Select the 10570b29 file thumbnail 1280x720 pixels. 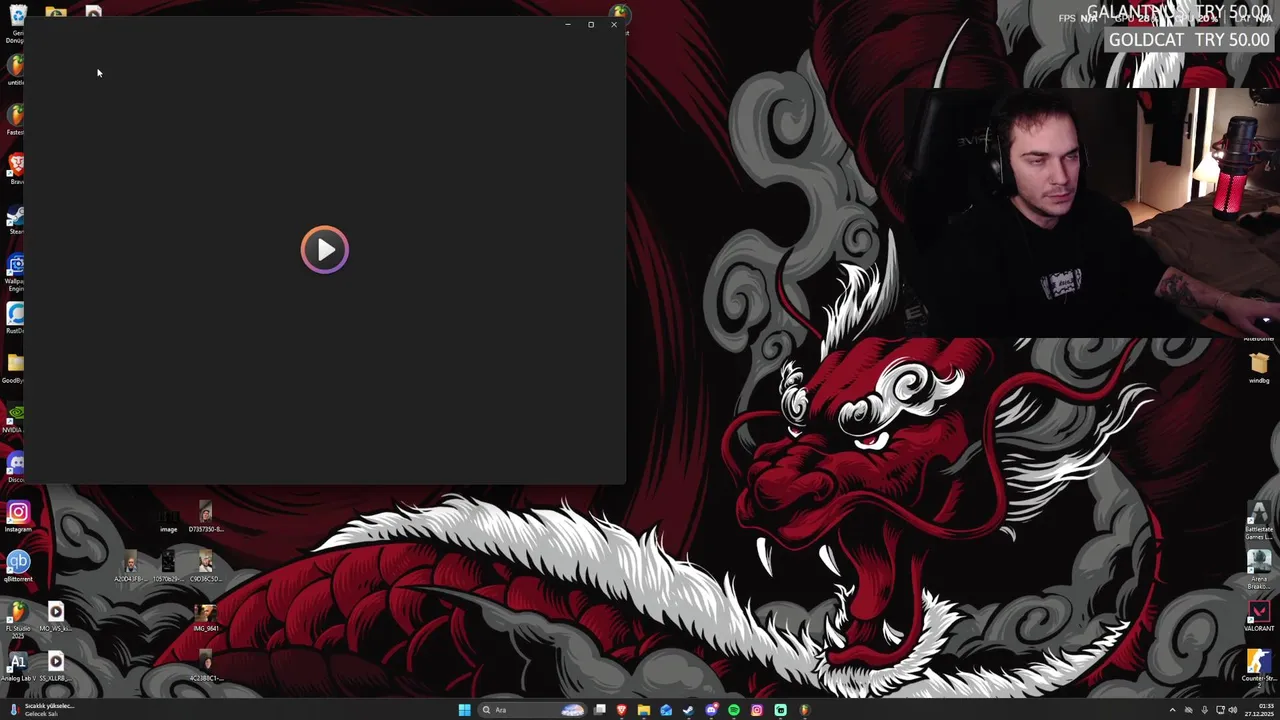168,567
